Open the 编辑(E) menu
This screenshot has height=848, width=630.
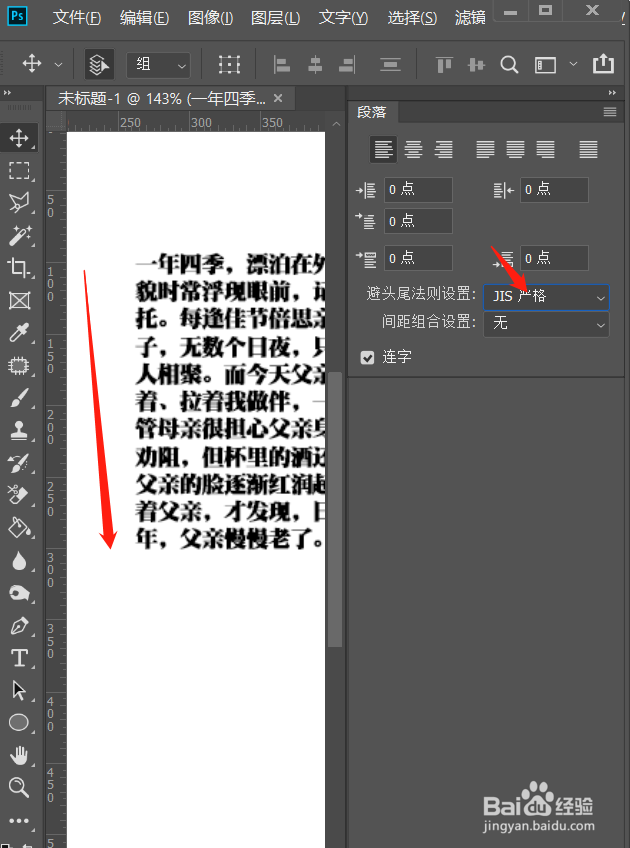pos(144,18)
